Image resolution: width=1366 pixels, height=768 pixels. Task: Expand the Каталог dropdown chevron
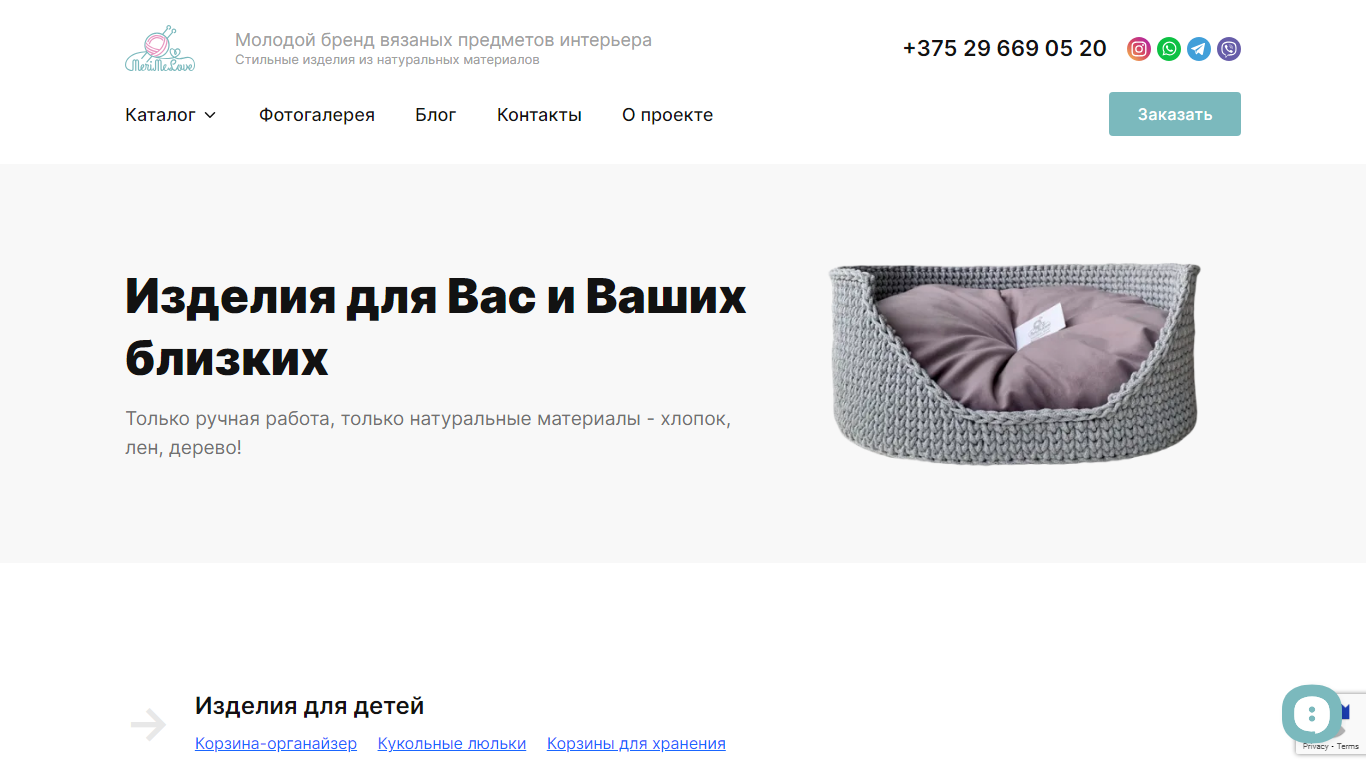[210, 115]
